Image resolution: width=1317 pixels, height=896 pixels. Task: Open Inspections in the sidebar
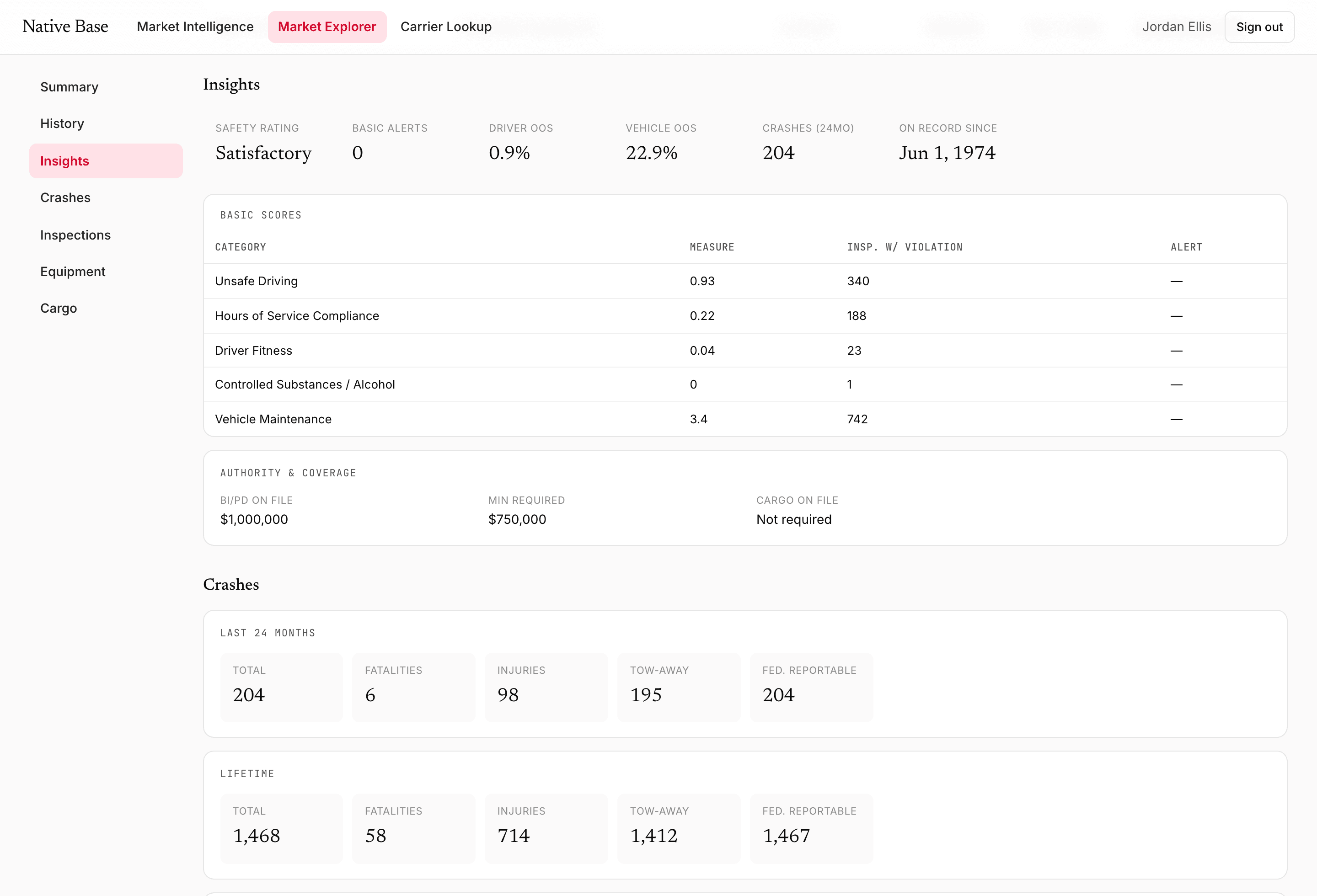(x=105, y=235)
